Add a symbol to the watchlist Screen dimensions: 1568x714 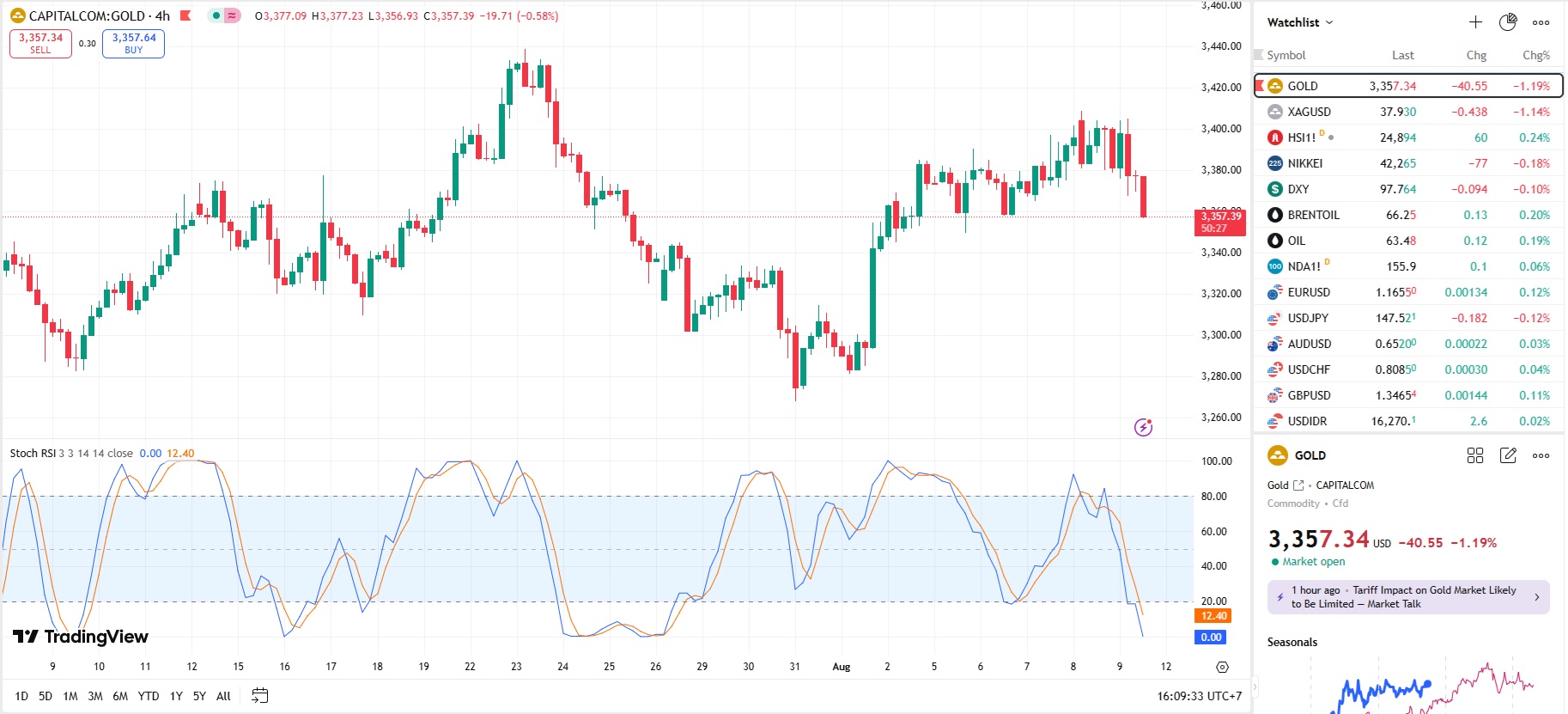click(x=1475, y=22)
